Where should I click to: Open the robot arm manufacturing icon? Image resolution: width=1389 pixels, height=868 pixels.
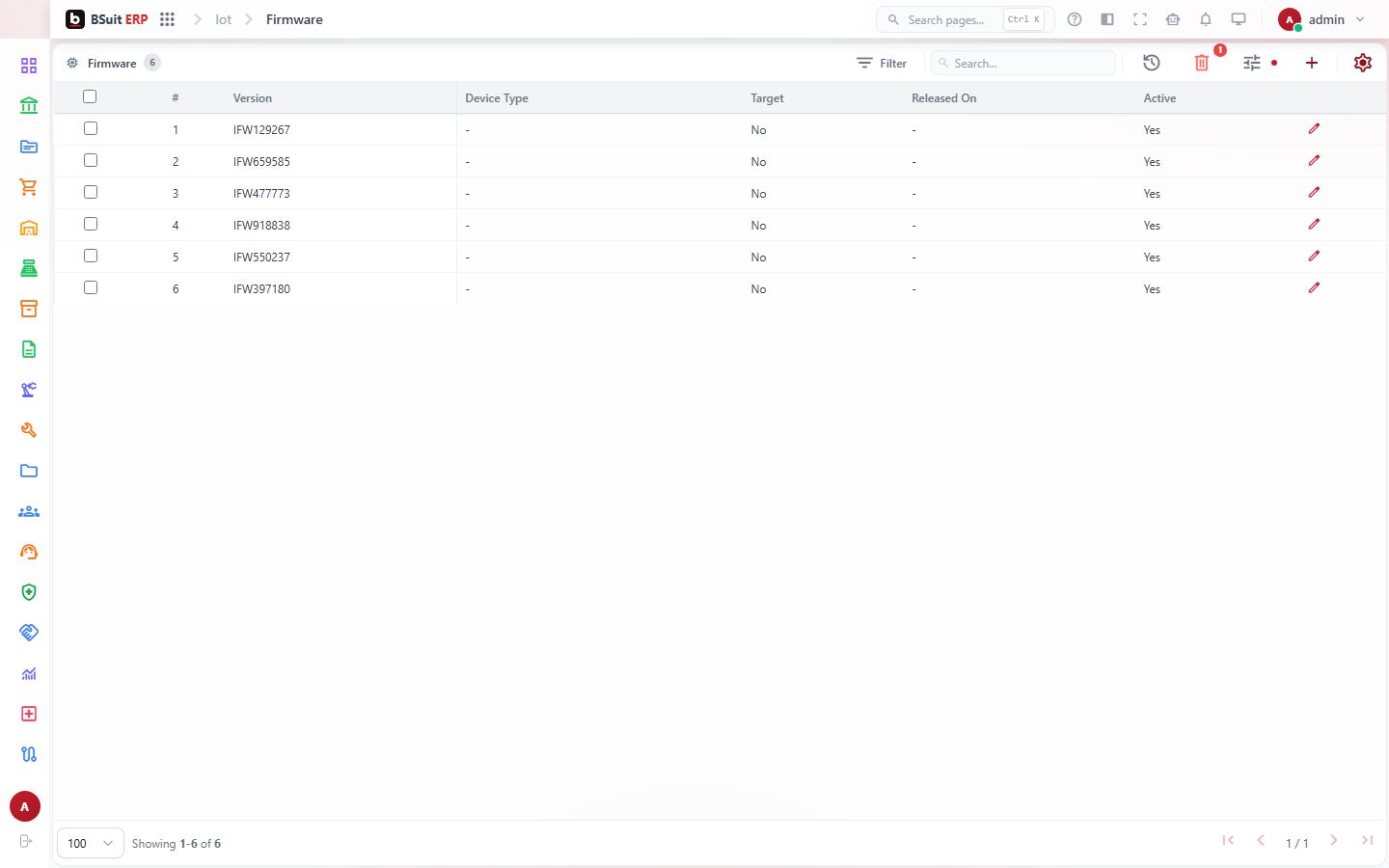[x=29, y=390]
